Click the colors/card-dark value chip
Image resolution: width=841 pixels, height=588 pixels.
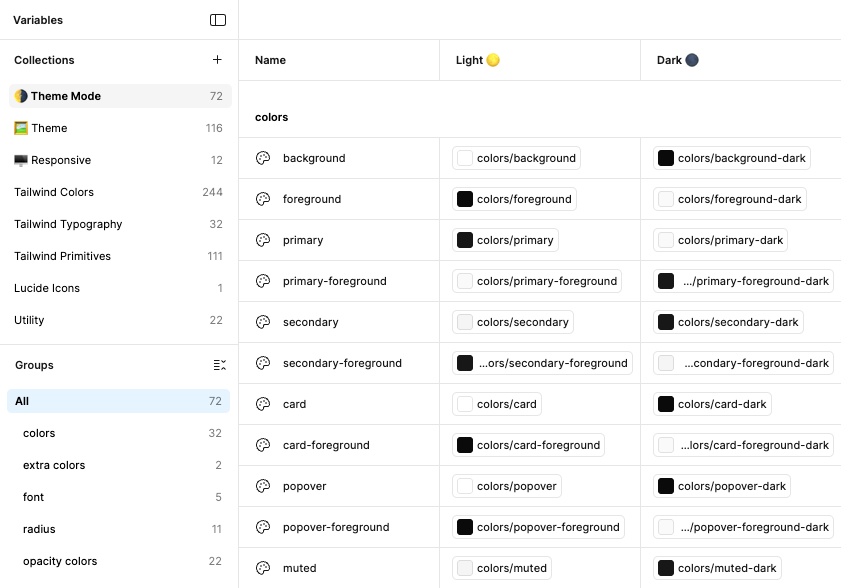coord(712,404)
